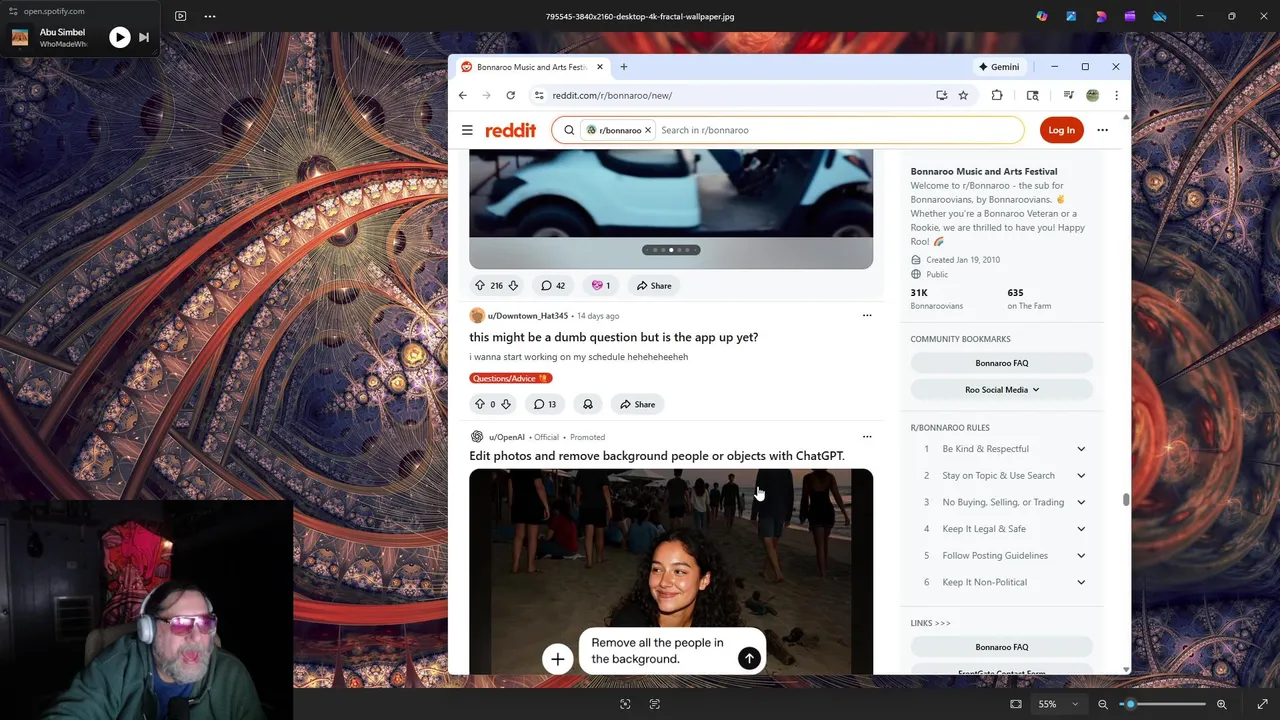Click the Chrome tab search icon

pyautogui.click(x=1033, y=95)
